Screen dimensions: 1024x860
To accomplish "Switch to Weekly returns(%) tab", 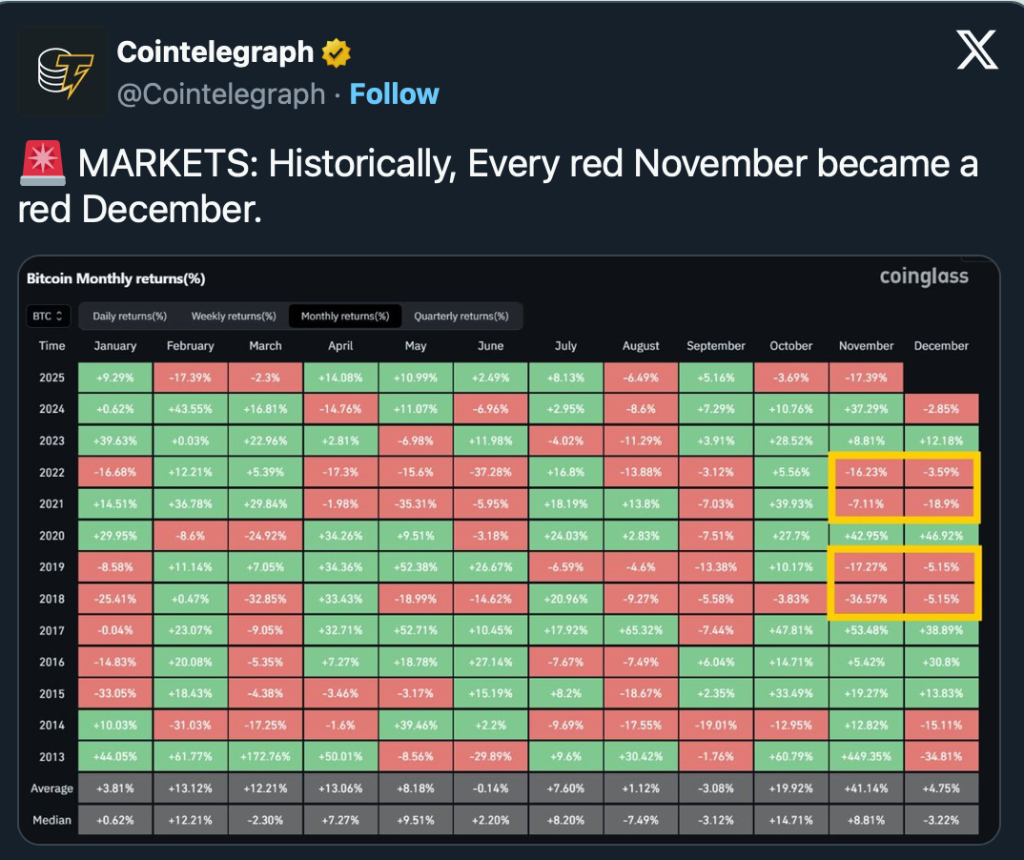I will tap(233, 316).
